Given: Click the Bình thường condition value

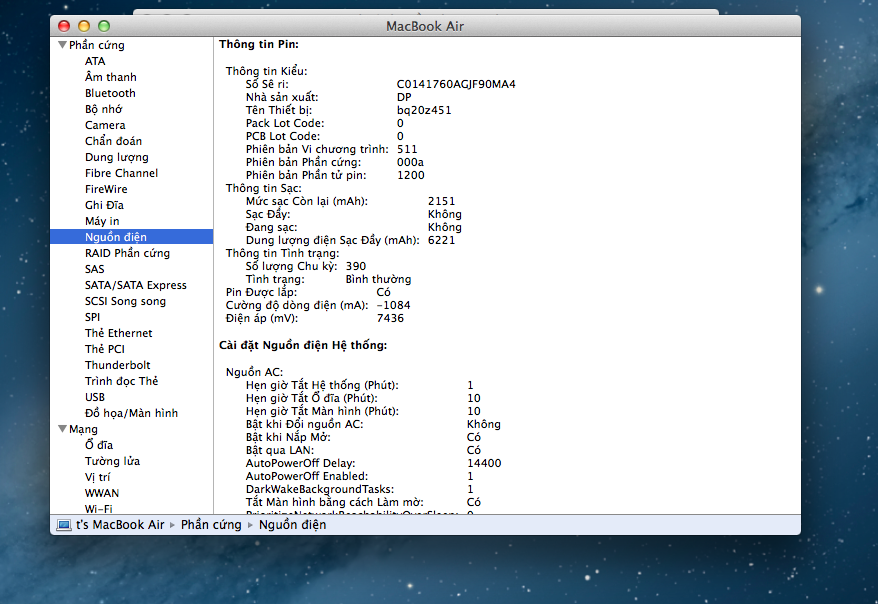Looking at the screenshot, I should pyautogui.click(x=378, y=279).
